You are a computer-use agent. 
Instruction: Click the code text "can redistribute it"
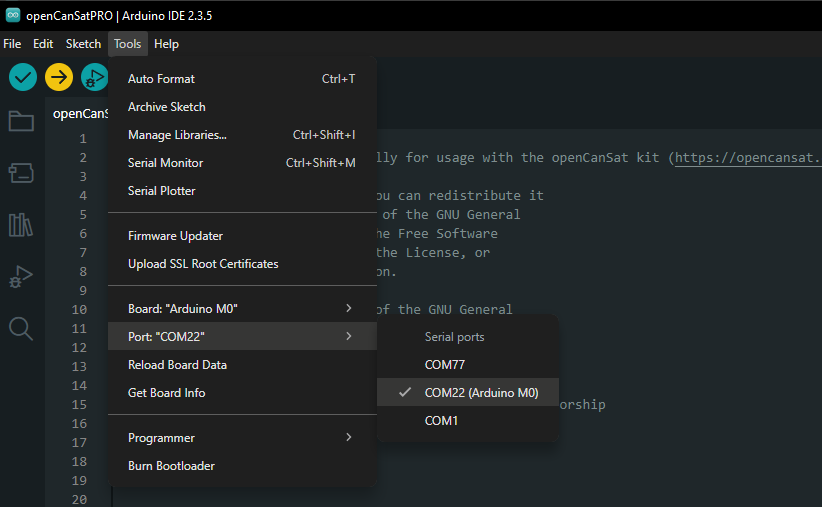(471, 196)
